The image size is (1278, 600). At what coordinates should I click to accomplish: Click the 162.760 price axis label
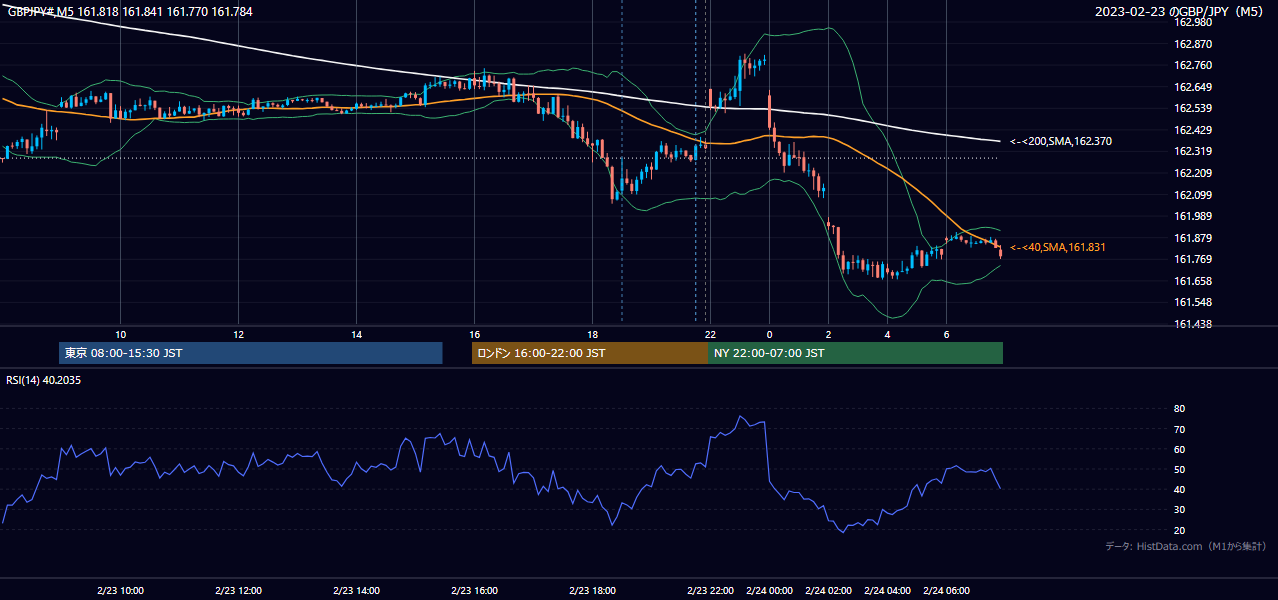coord(1192,66)
